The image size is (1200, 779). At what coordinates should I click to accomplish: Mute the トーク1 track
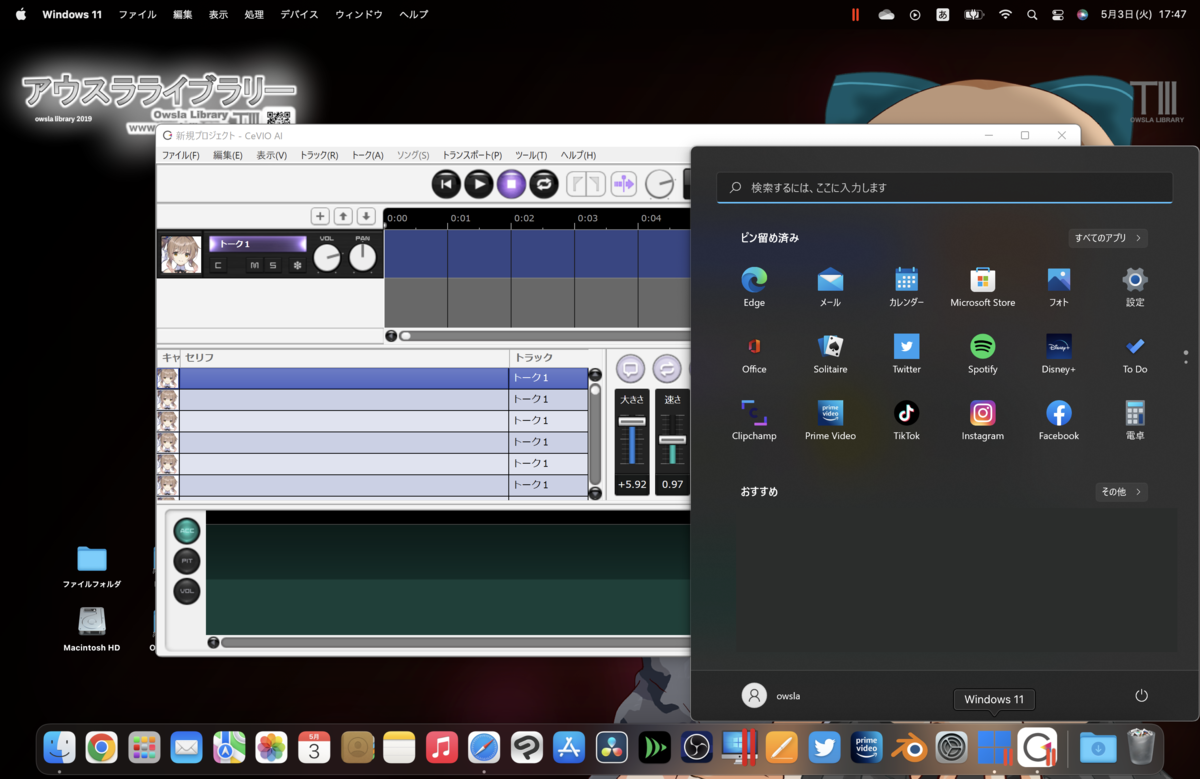(x=255, y=265)
